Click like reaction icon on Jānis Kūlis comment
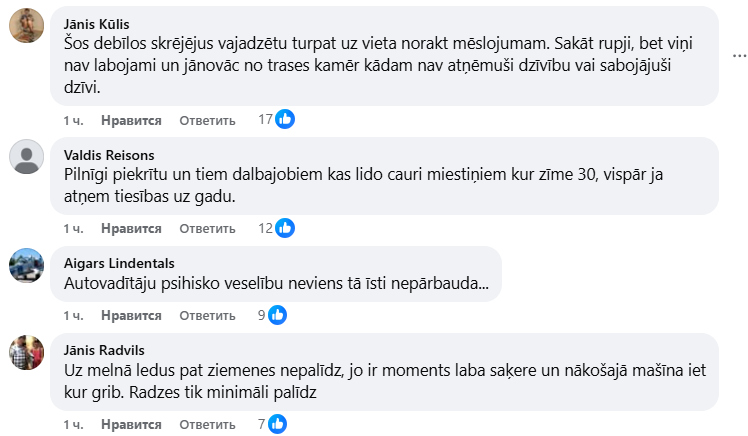 click(285, 120)
